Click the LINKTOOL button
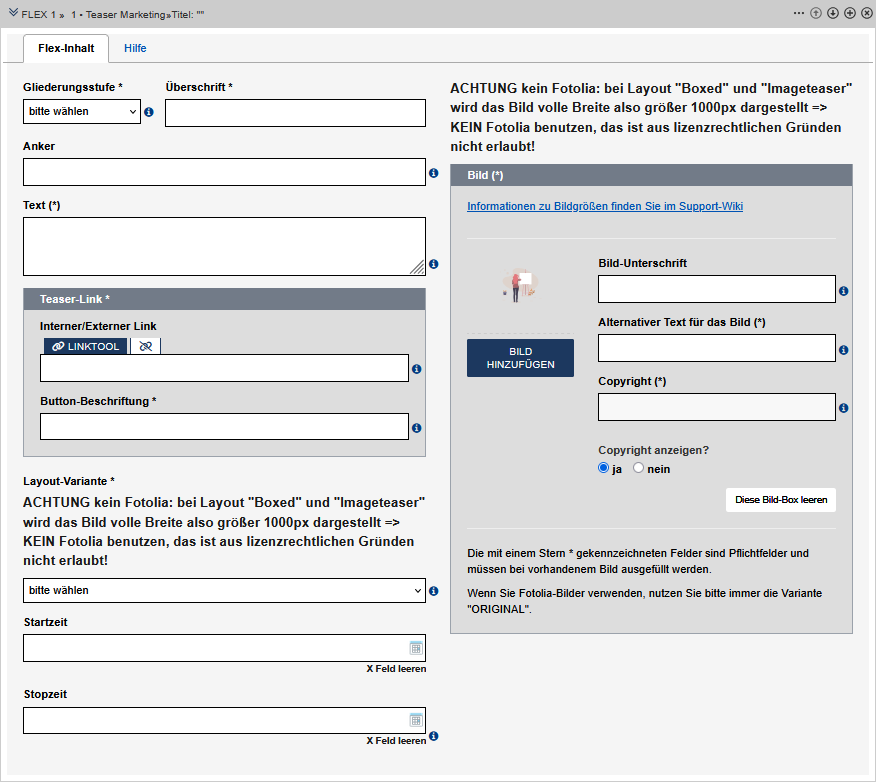This screenshot has height=783, width=877. click(85, 346)
